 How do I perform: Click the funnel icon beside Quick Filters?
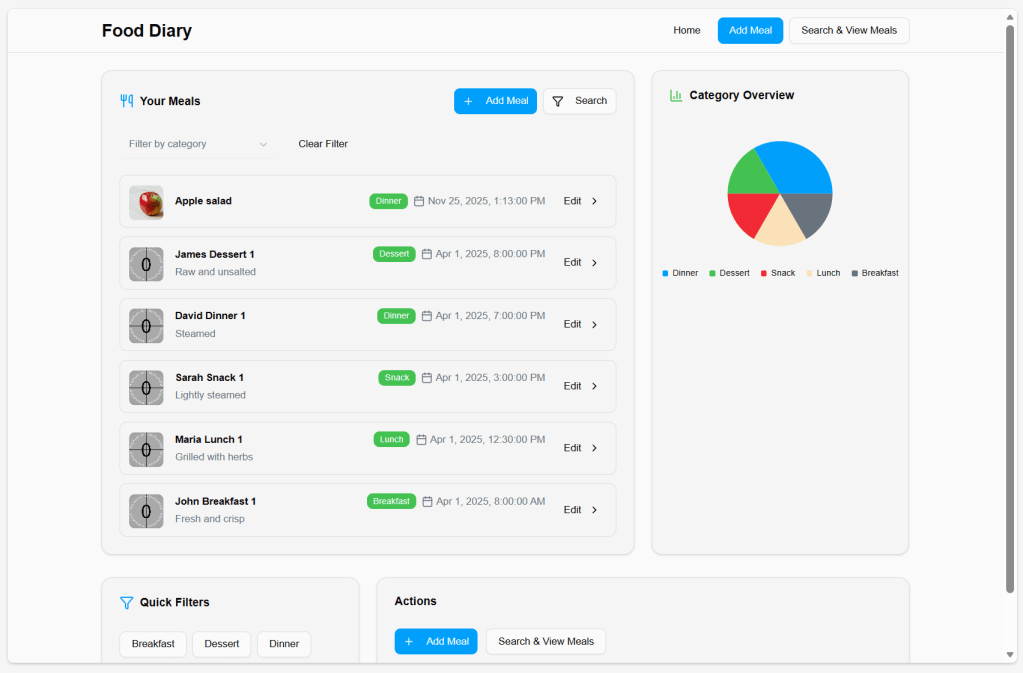click(x=127, y=602)
